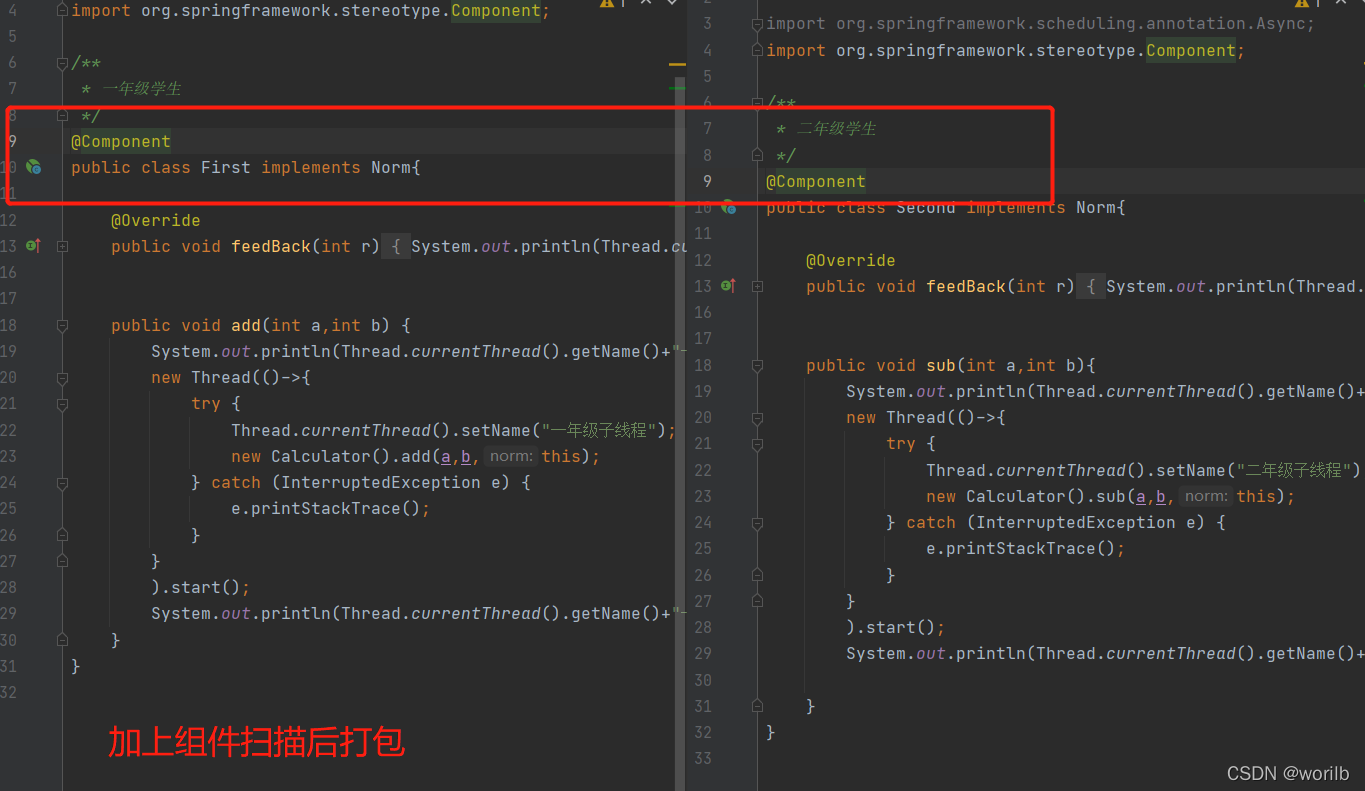Screen dimensions: 1365x791
Task: Click 'norm:' inlay hint in Calculator().sub call
Action: (1206, 496)
